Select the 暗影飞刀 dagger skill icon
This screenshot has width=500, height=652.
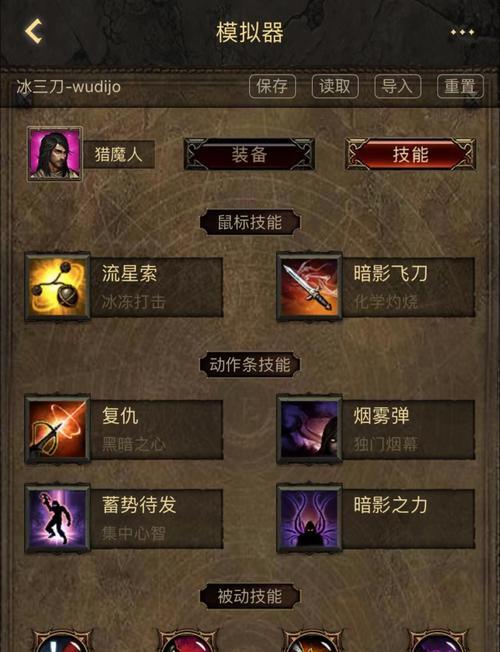[309, 287]
